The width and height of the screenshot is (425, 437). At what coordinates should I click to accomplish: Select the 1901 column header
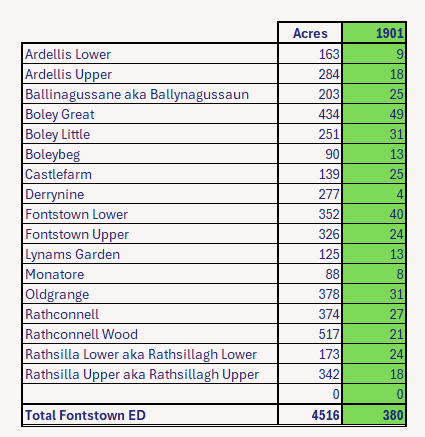(x=374, y=33)
